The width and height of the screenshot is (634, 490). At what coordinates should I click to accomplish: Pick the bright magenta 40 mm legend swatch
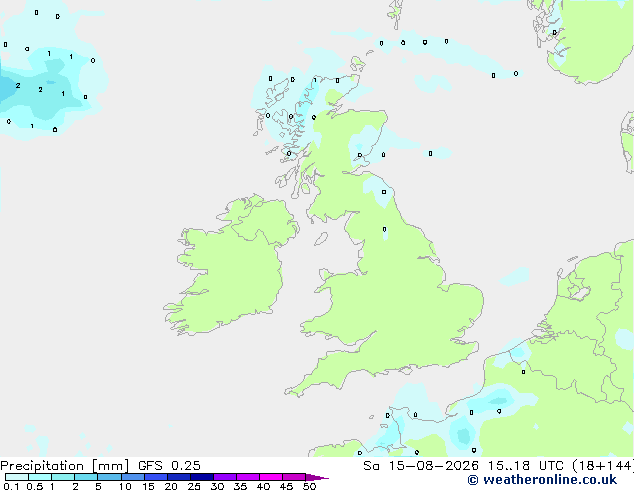[x=271, y=477]
